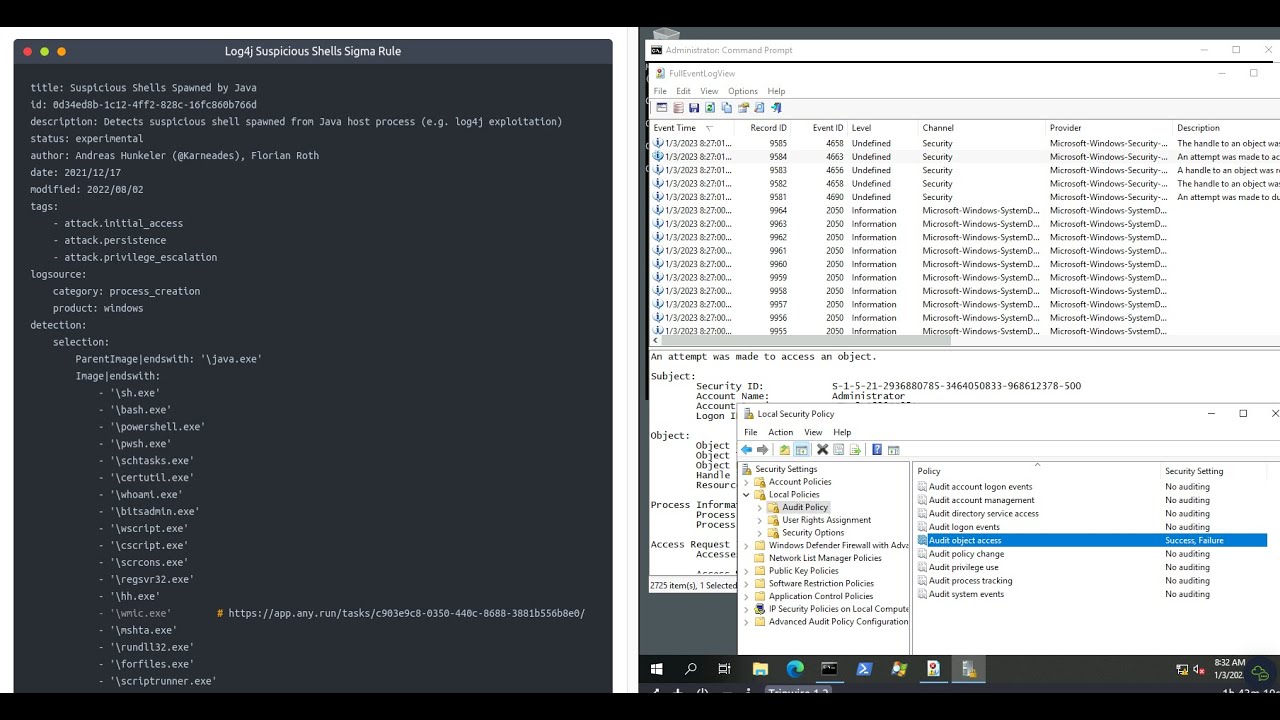Open Edit menu in FullEventLogView
1280x720 pixels.
683,91
